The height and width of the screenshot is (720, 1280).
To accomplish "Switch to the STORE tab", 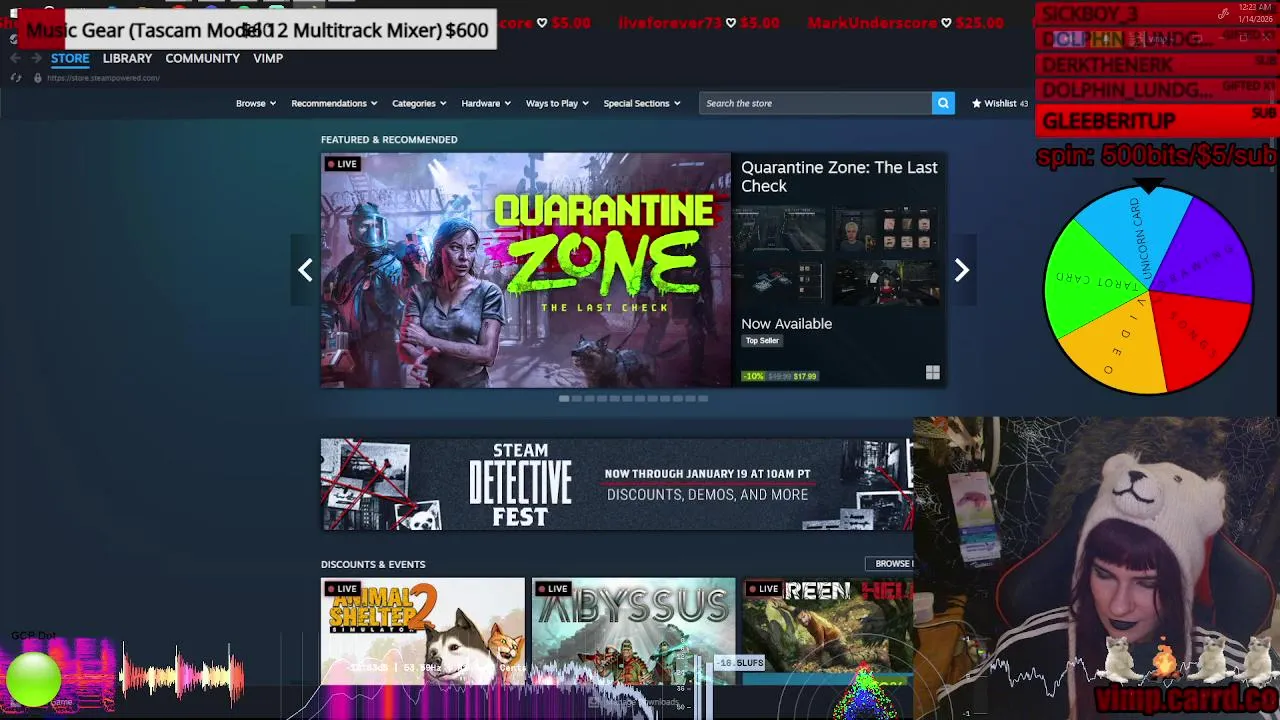I will tap(70, 58).
